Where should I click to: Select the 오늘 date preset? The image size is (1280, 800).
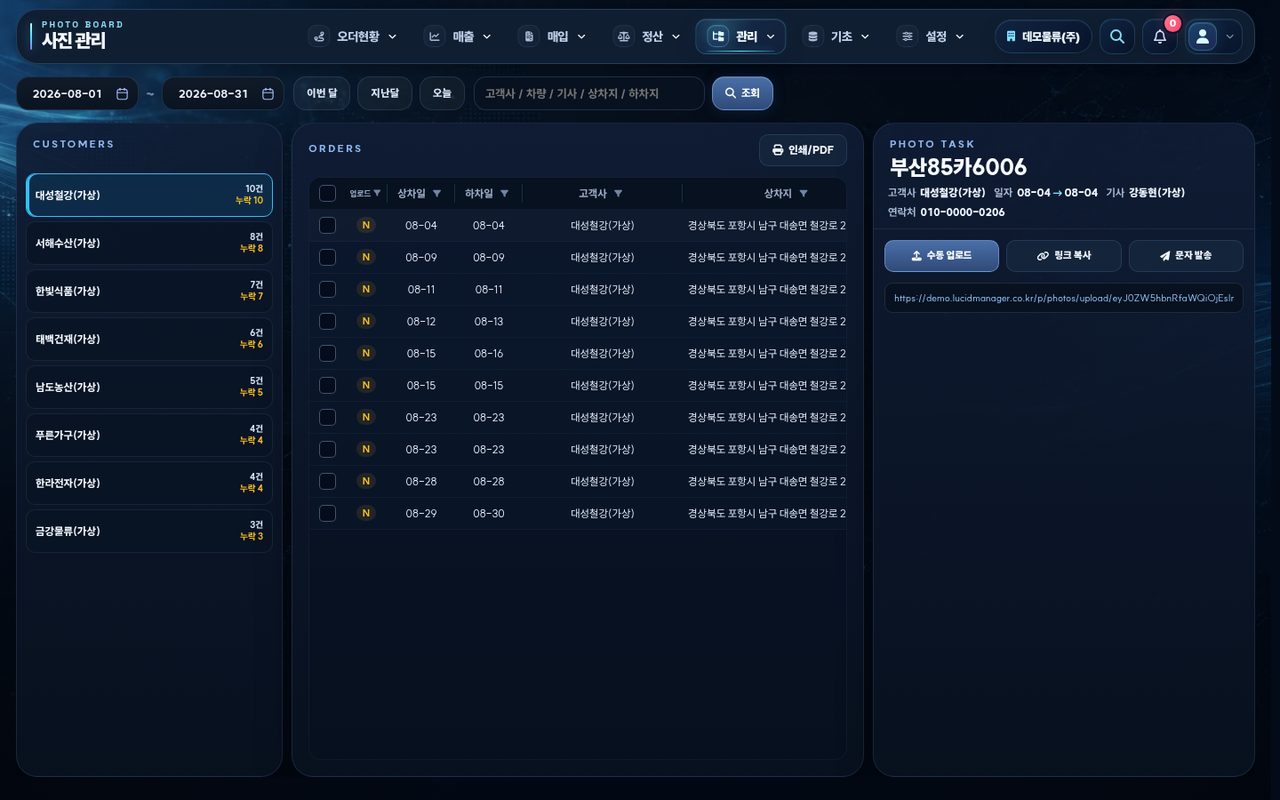pos(442,93)
